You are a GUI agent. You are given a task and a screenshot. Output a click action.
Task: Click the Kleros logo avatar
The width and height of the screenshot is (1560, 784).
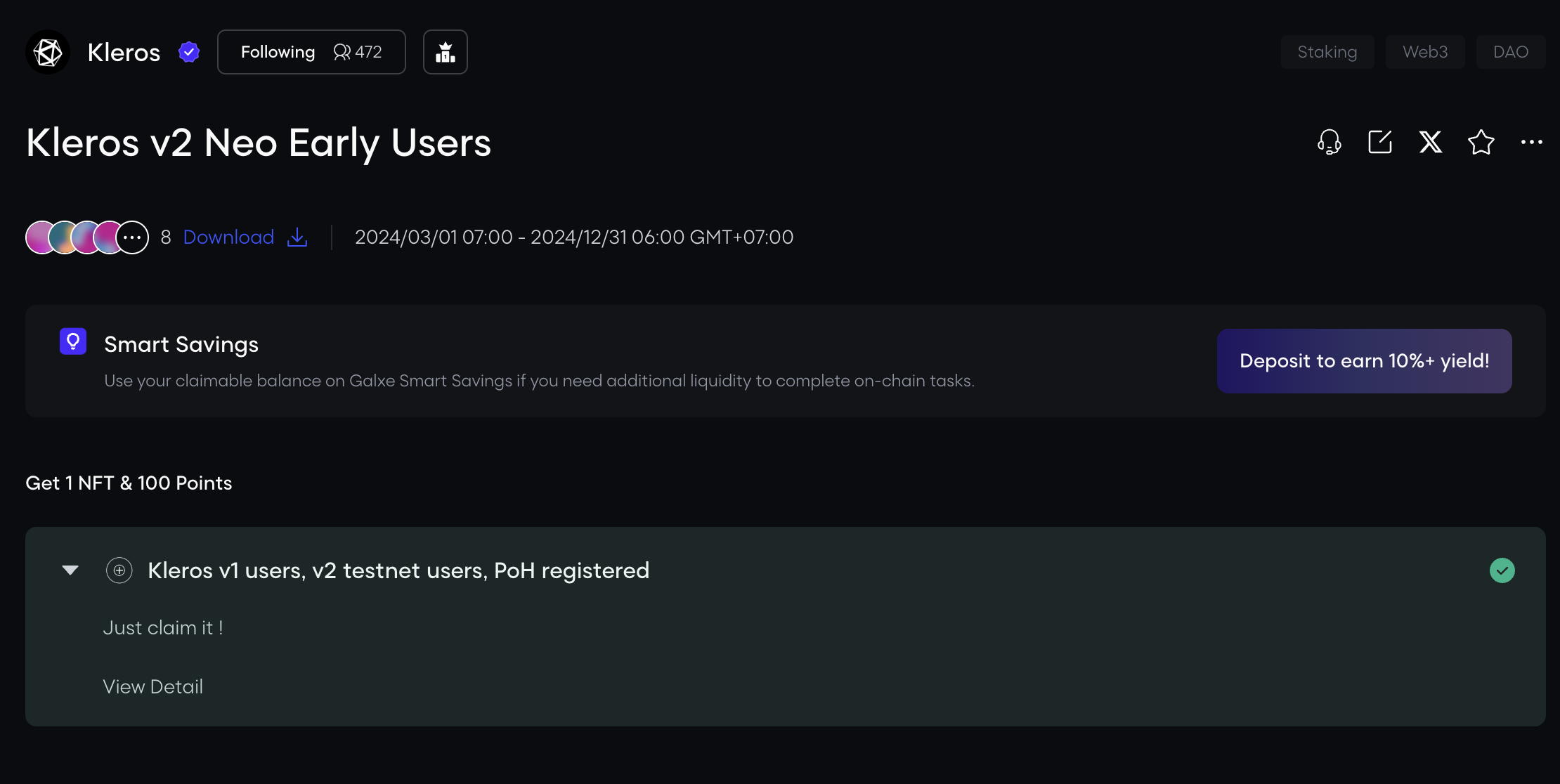pos(48,52)
